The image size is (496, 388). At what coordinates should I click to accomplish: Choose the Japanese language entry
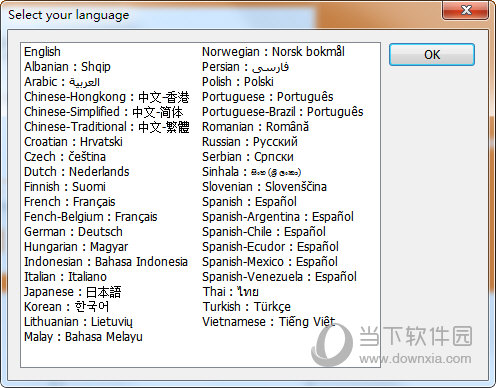pos(73,292)
